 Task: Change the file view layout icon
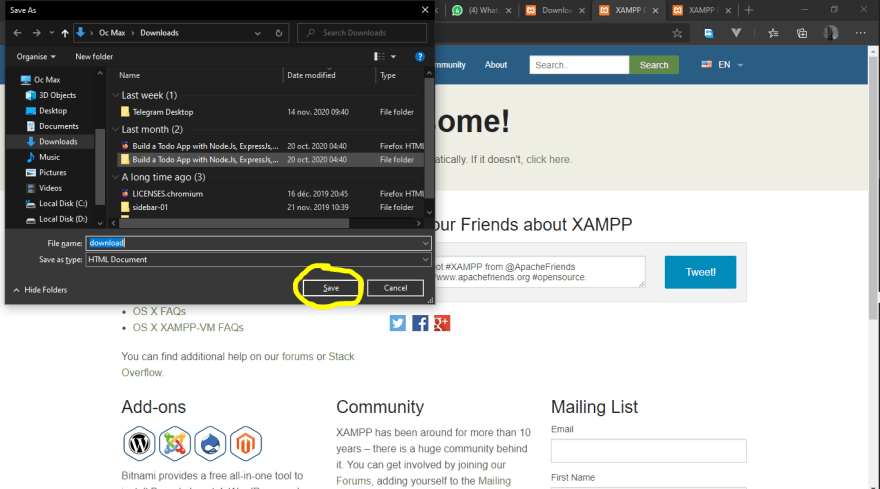[379, 57]
